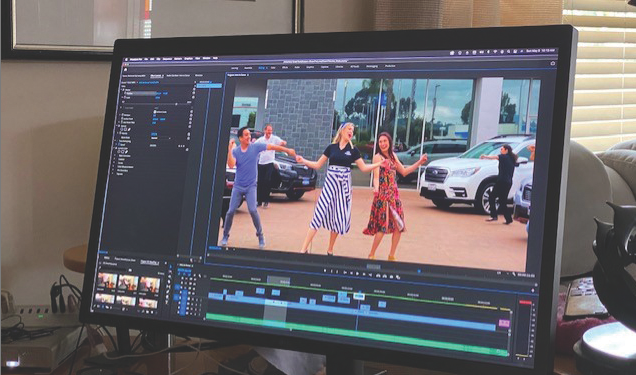Open the Premiere Pro application menu
Image resolution: width=636 pixels, height=375 pixels.
coord(136,59)
